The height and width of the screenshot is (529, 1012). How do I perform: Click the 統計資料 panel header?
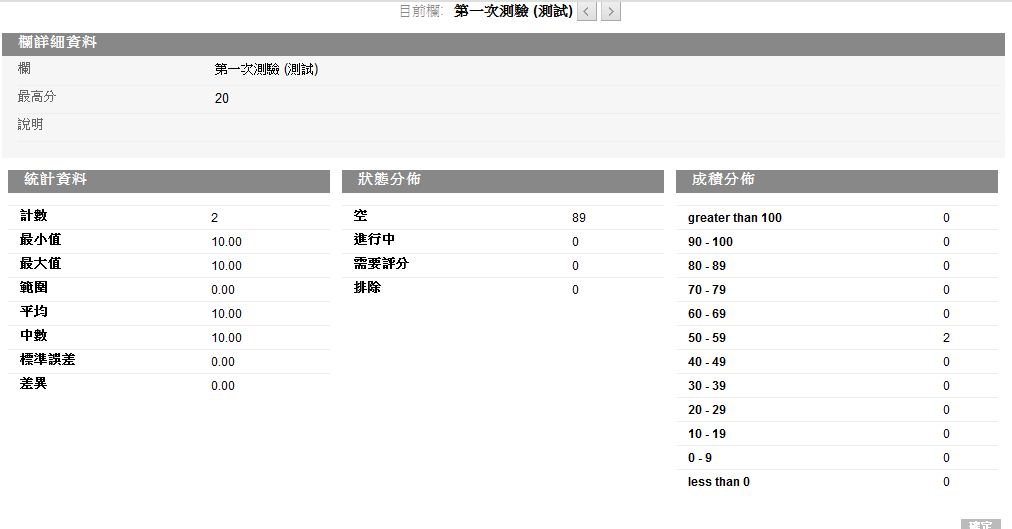point(55,180)
